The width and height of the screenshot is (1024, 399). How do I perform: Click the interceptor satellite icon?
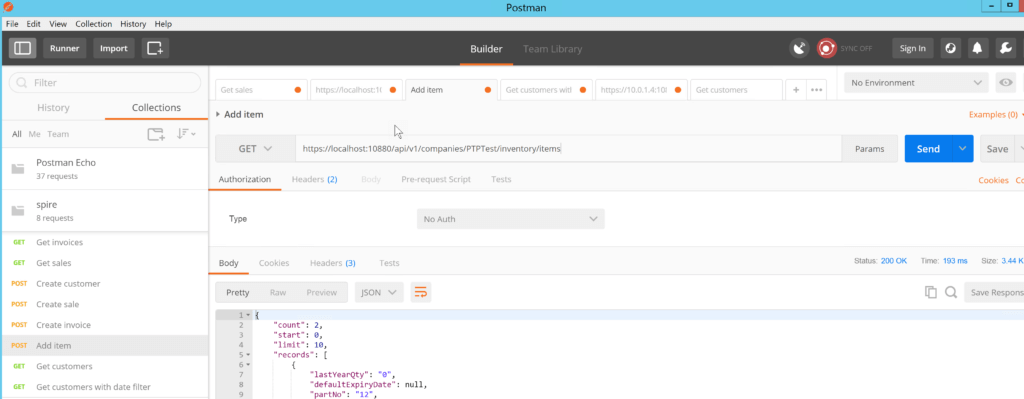[x=799, y=48]
